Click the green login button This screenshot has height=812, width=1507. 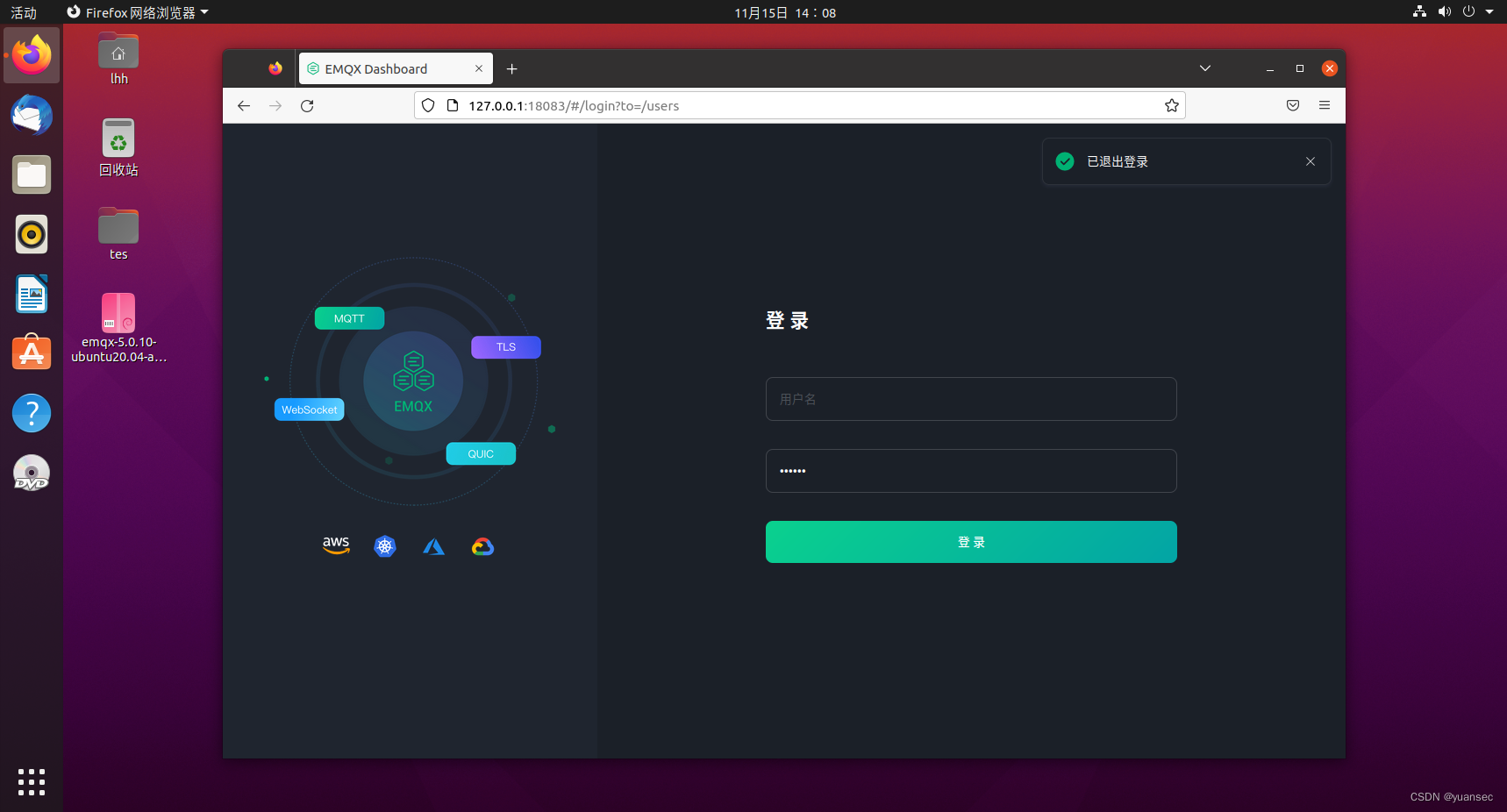971,542
